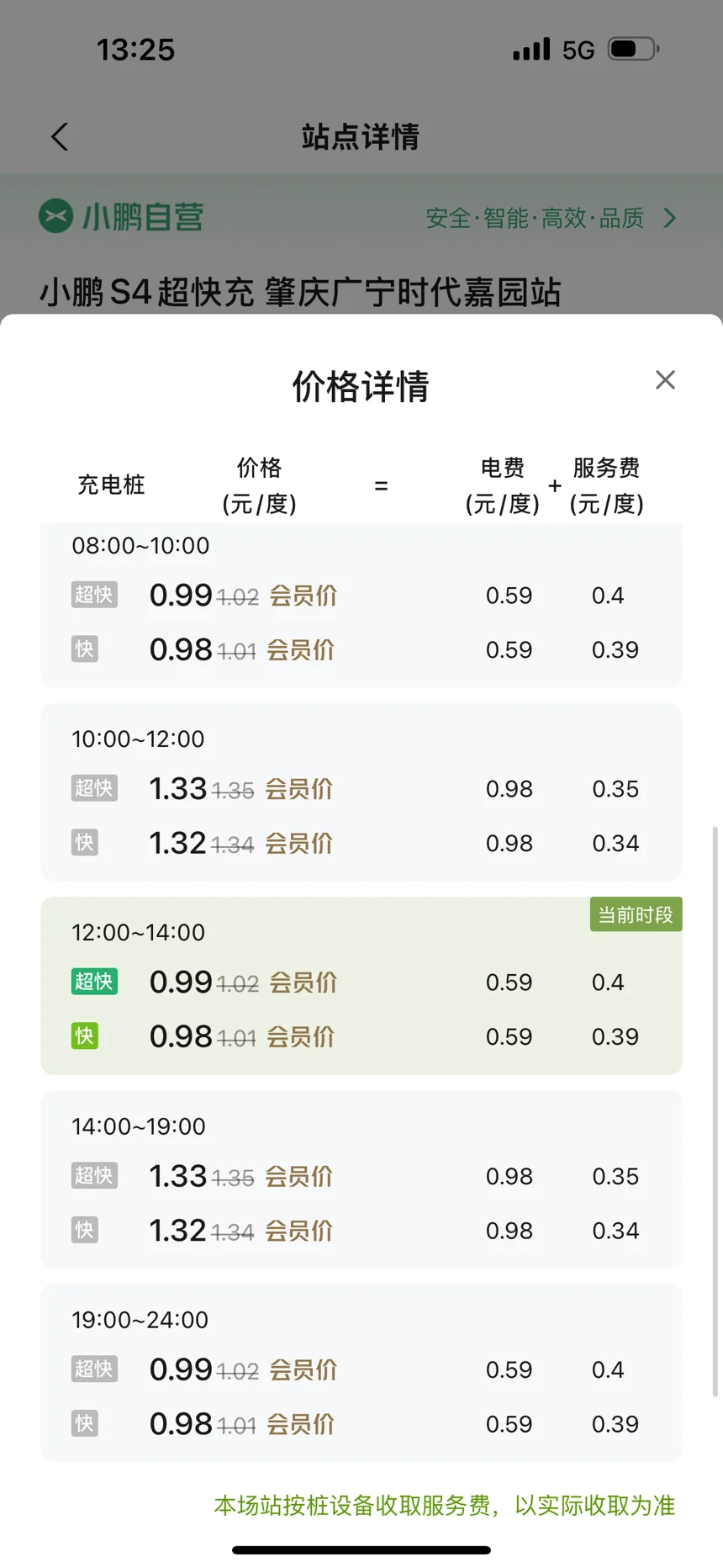Tap the 当前时段 tag

click(x=636, y=914)
